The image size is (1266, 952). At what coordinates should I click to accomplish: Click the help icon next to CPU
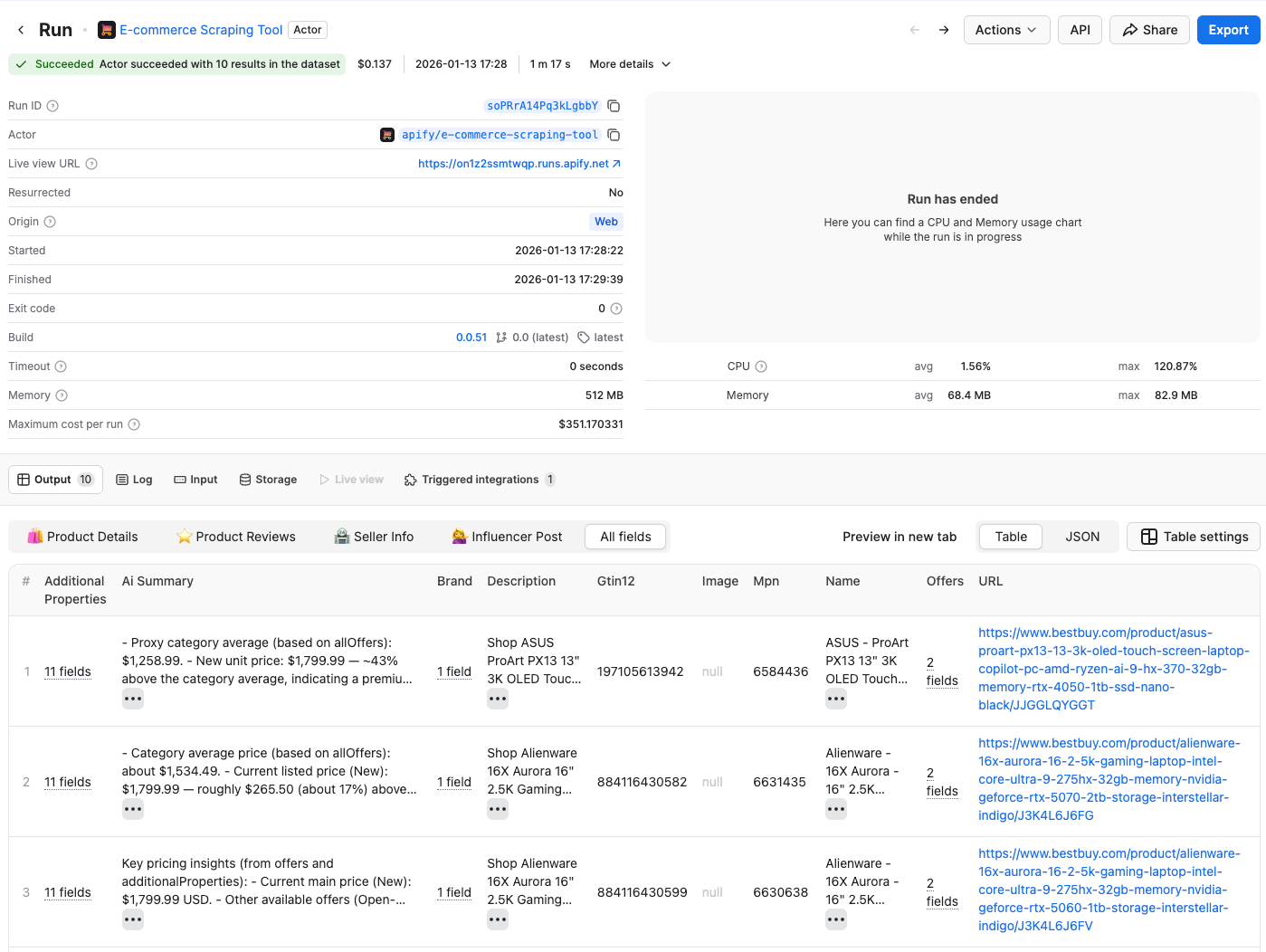(x=761, y=367)
